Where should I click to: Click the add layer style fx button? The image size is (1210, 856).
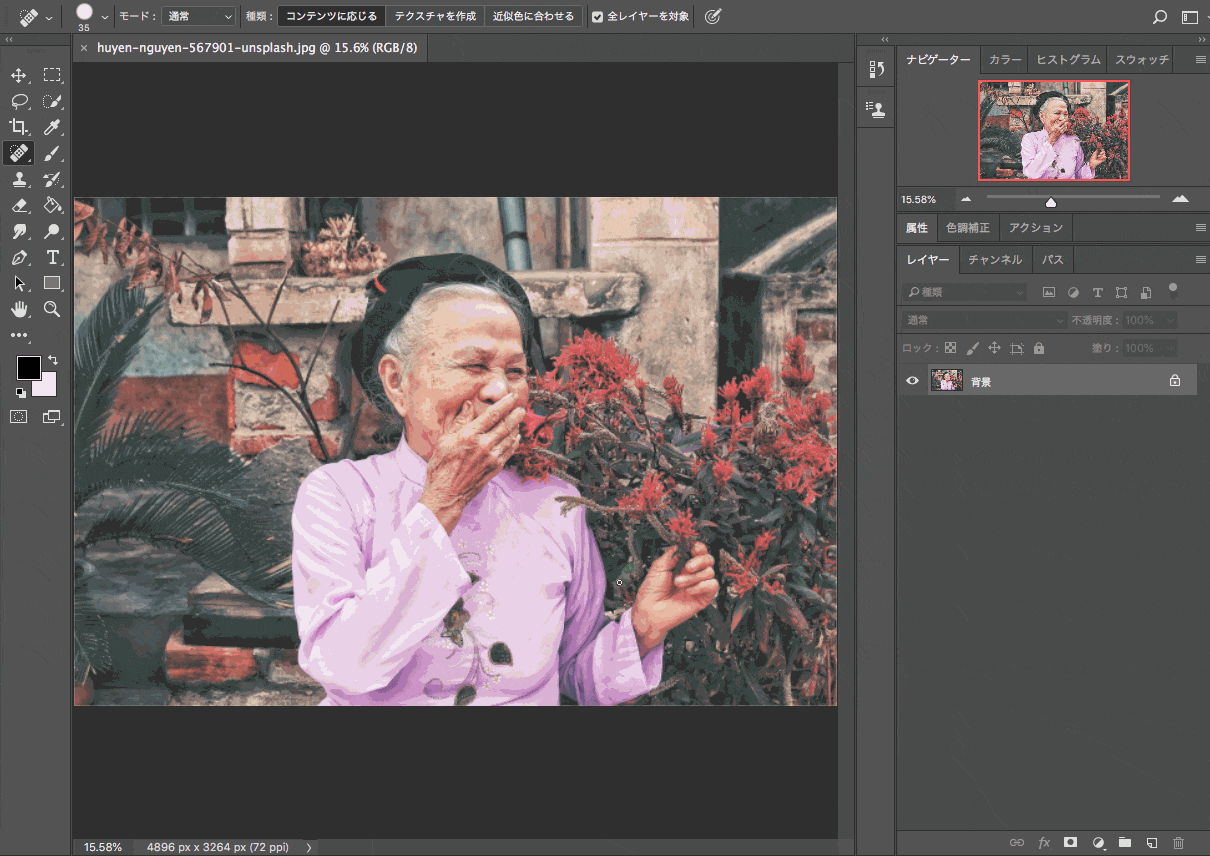coord(1044,843)
